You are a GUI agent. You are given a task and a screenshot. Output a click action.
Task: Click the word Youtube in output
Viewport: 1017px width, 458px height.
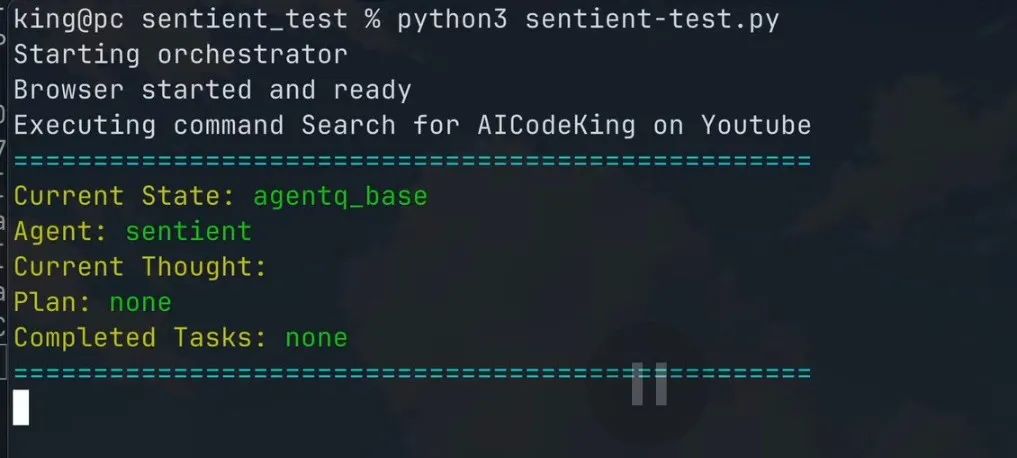[x=756, y=125]
